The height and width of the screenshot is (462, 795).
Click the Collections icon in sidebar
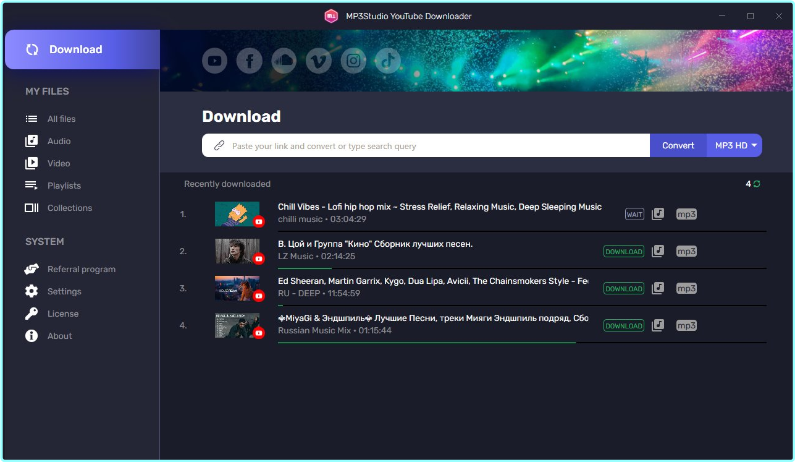(31, 208)
